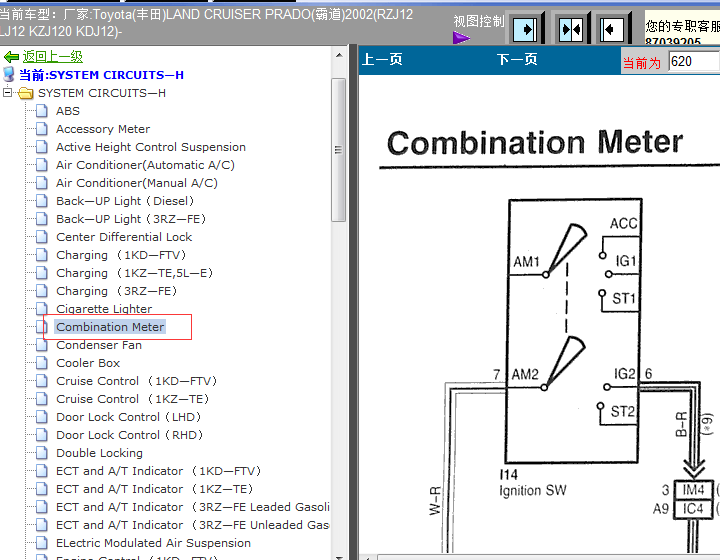
Task: Open Center Differential Lock entry
Action: coord(124,237)
